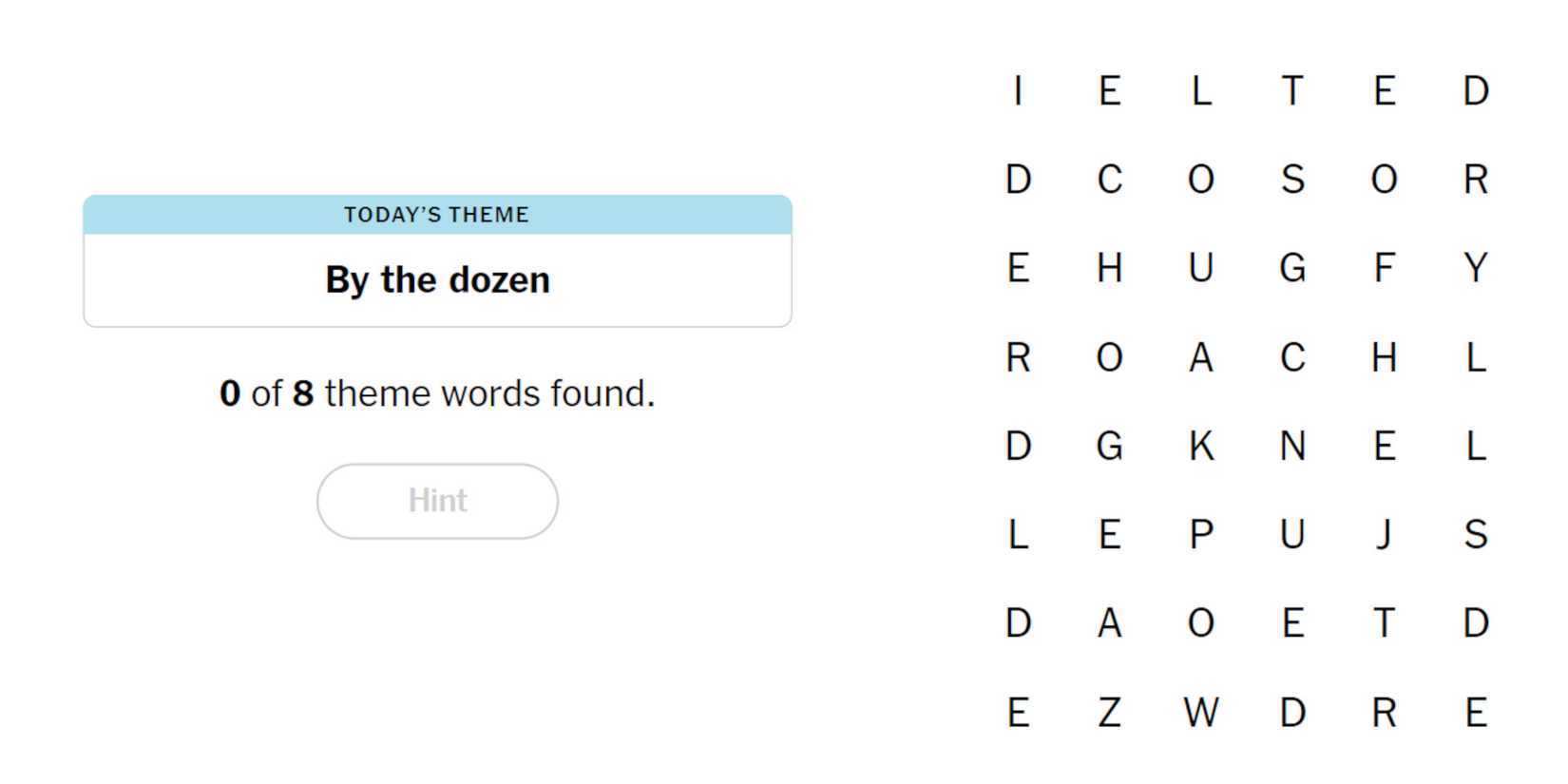
Task: Select the letter I in the grid
Action: 1018,91
